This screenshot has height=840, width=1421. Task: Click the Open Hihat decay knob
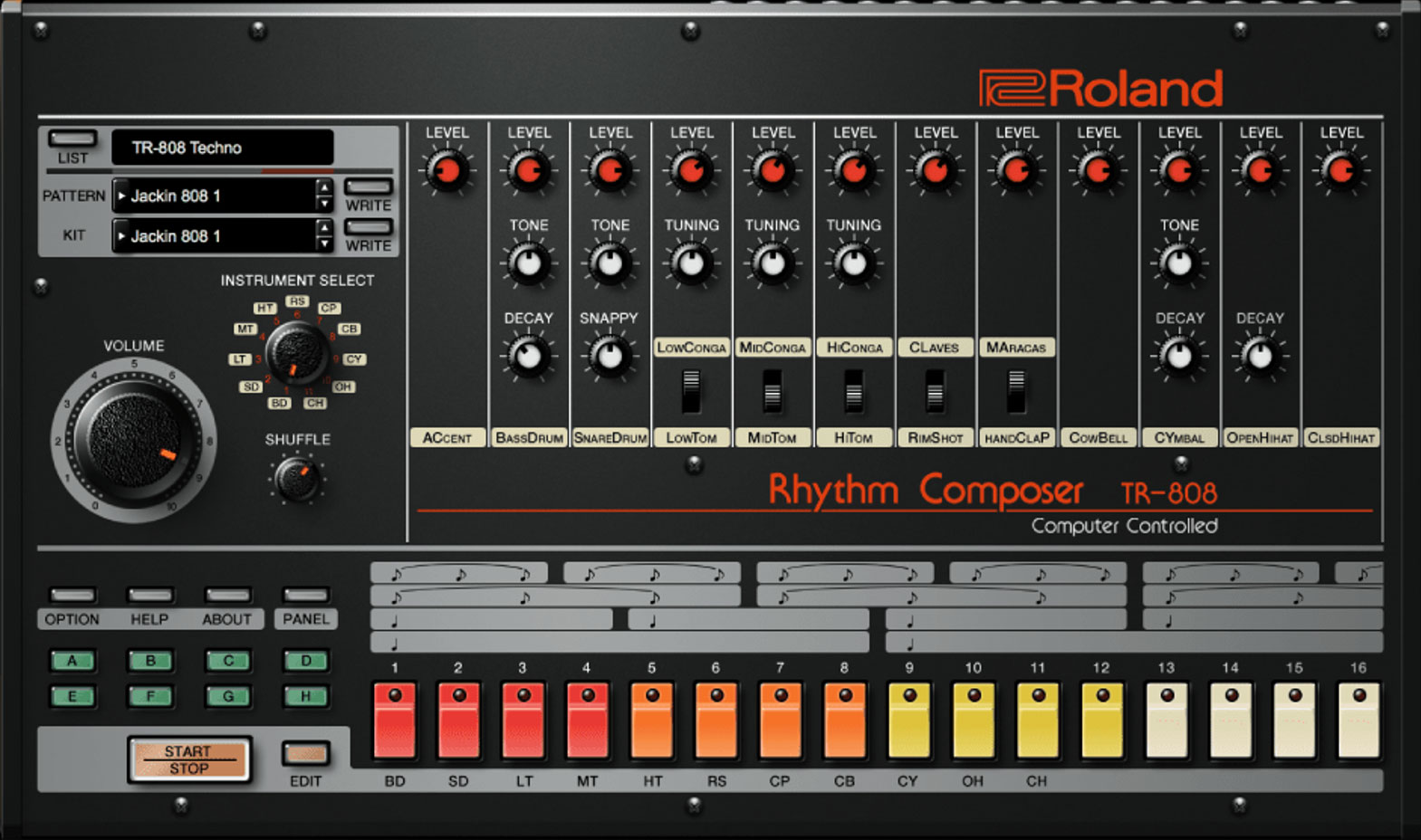point(1260,356)
